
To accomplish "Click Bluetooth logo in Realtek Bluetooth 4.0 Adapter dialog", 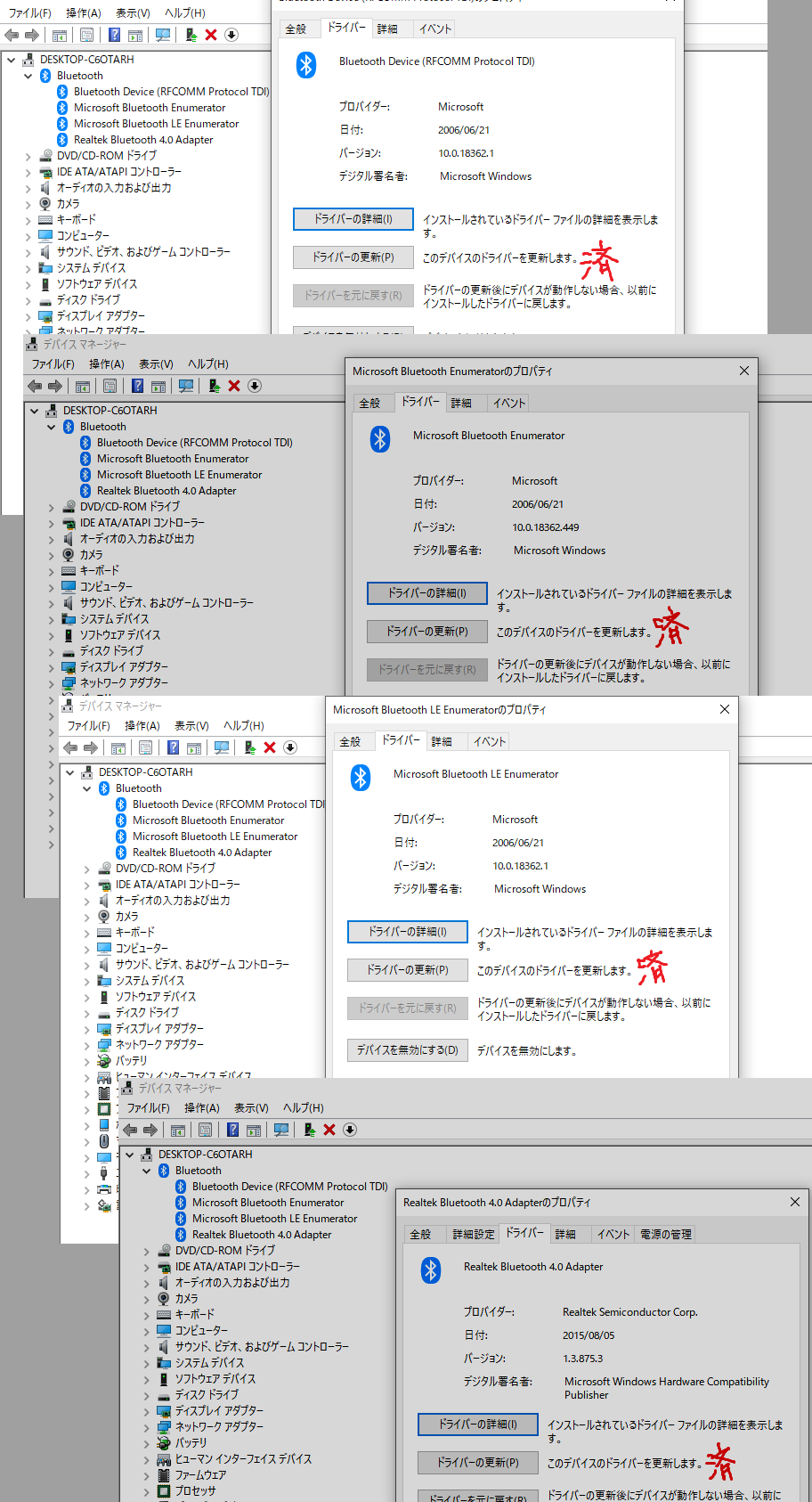I will click(x=431, y=1269).
